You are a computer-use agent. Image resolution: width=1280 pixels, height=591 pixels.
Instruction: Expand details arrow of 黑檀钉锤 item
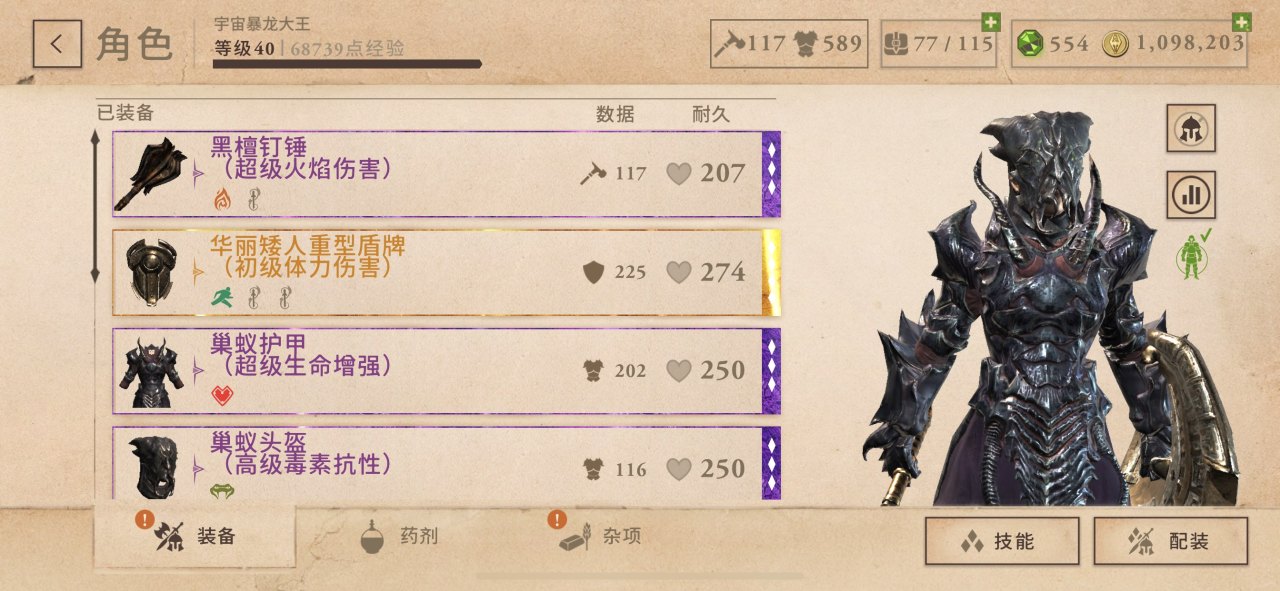pos(198,173)
